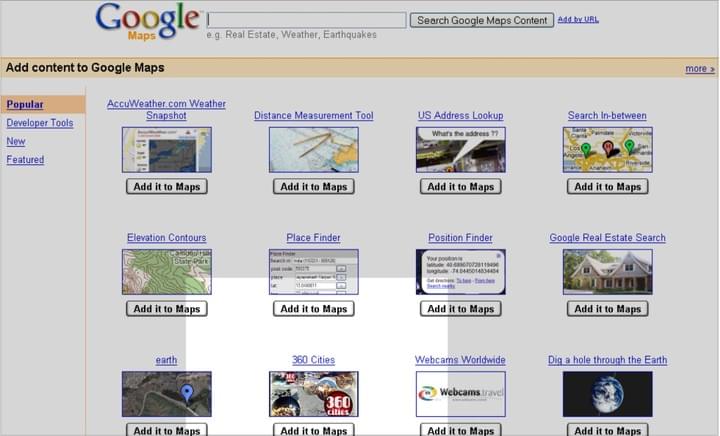This screenshot has height=436, width=720.
Task: Add AccuWeather Weather Snapshot to Maps
Action: point(167,187)
